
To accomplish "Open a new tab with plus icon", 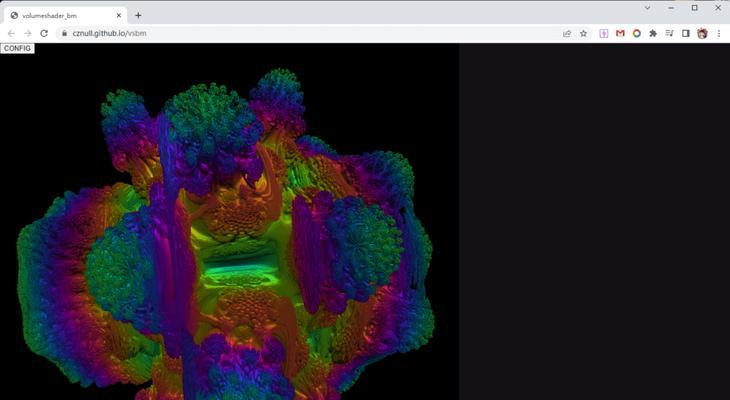I will pyautogui.click(x=138, y=15).
